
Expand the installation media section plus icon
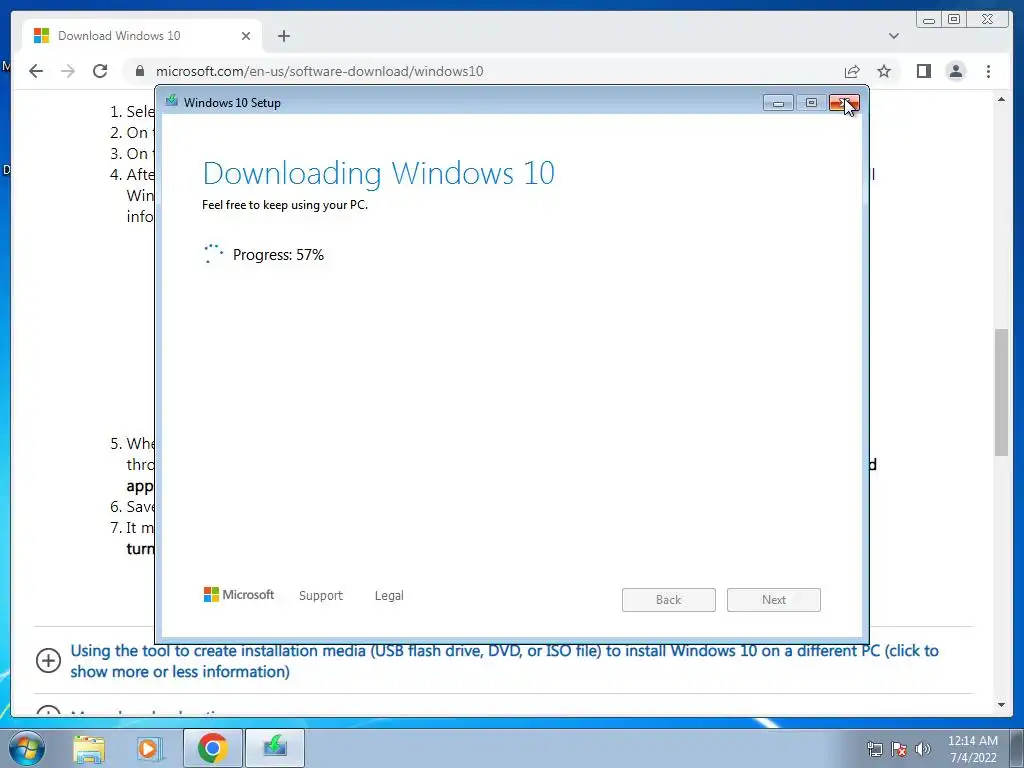pyautogui.click(x=48, y=660)
